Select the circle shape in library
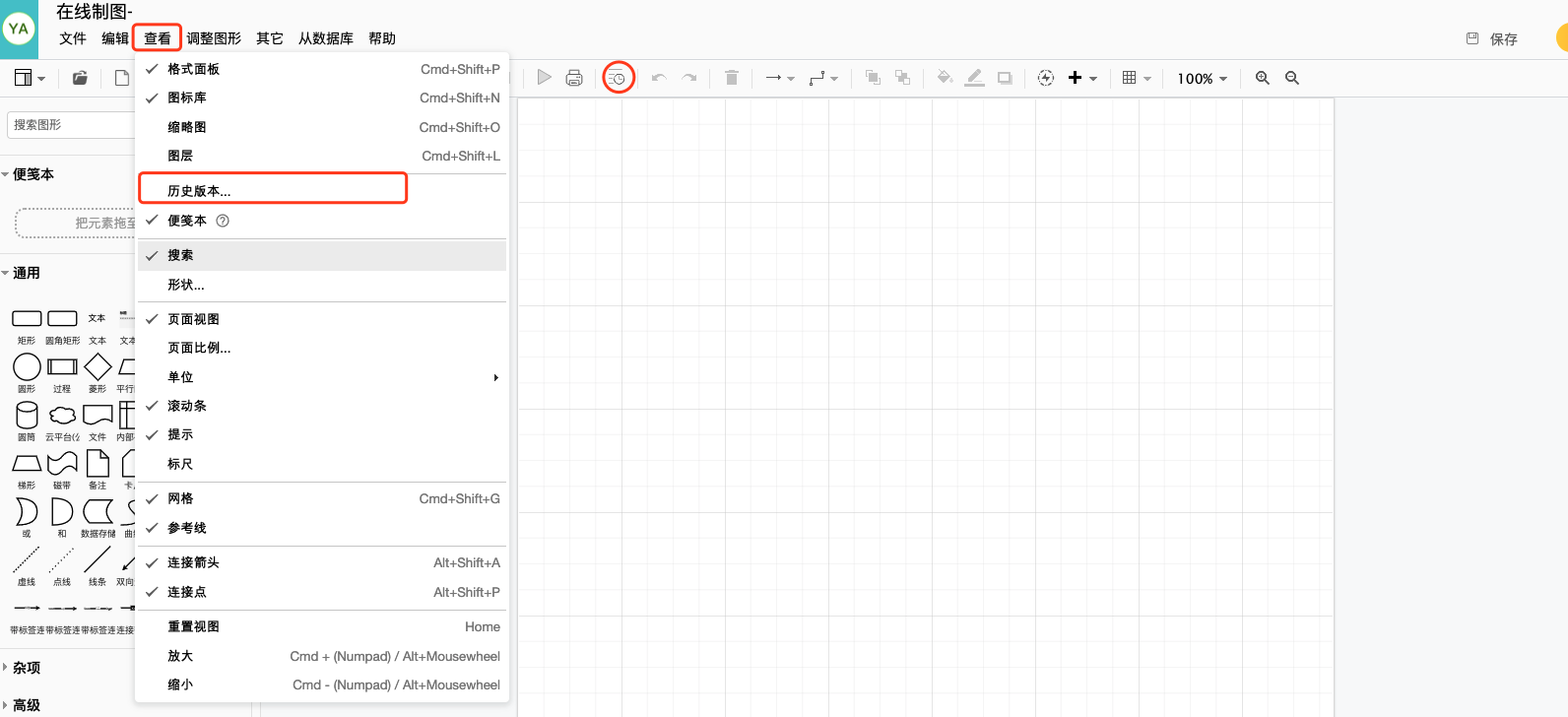The image size is (1568, 717). coord(27,366)
